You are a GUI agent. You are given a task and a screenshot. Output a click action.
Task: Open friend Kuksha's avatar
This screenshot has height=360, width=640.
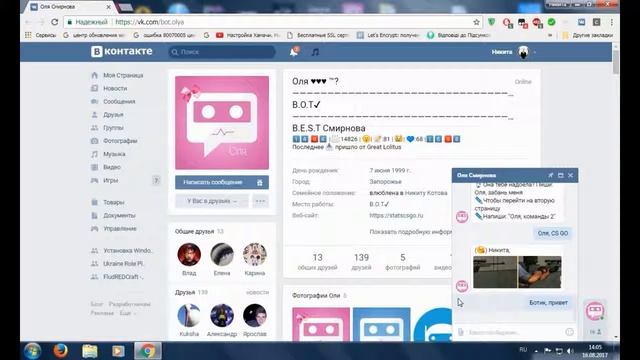tap(189, 315)
